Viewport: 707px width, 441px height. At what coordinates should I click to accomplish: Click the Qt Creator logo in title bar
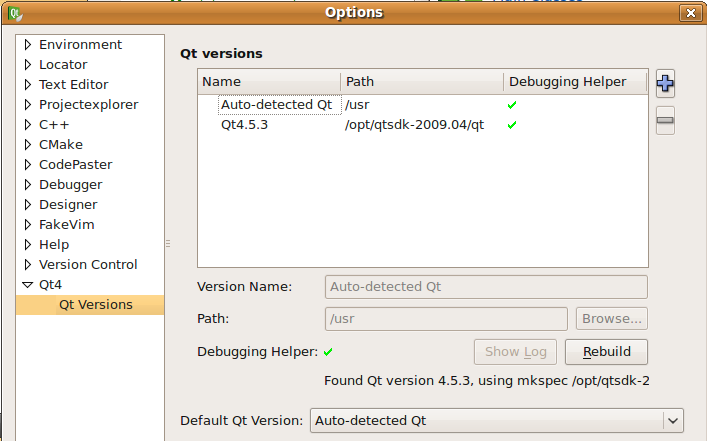(x=15, y=13)
